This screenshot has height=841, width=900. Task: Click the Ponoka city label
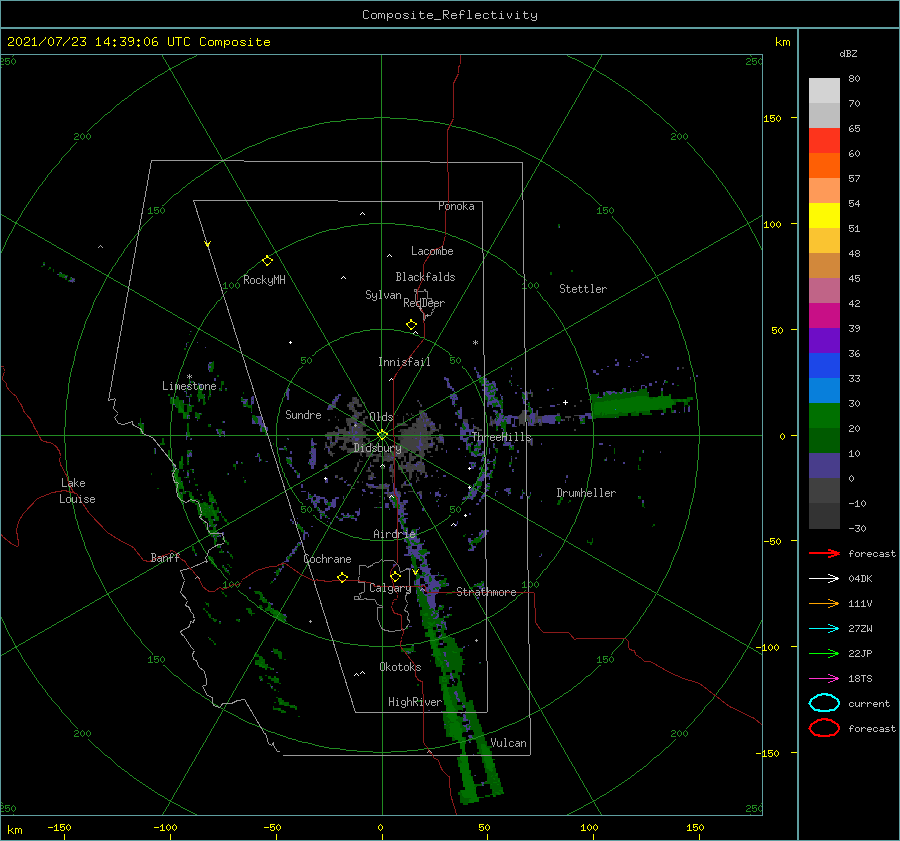(456, 206)
